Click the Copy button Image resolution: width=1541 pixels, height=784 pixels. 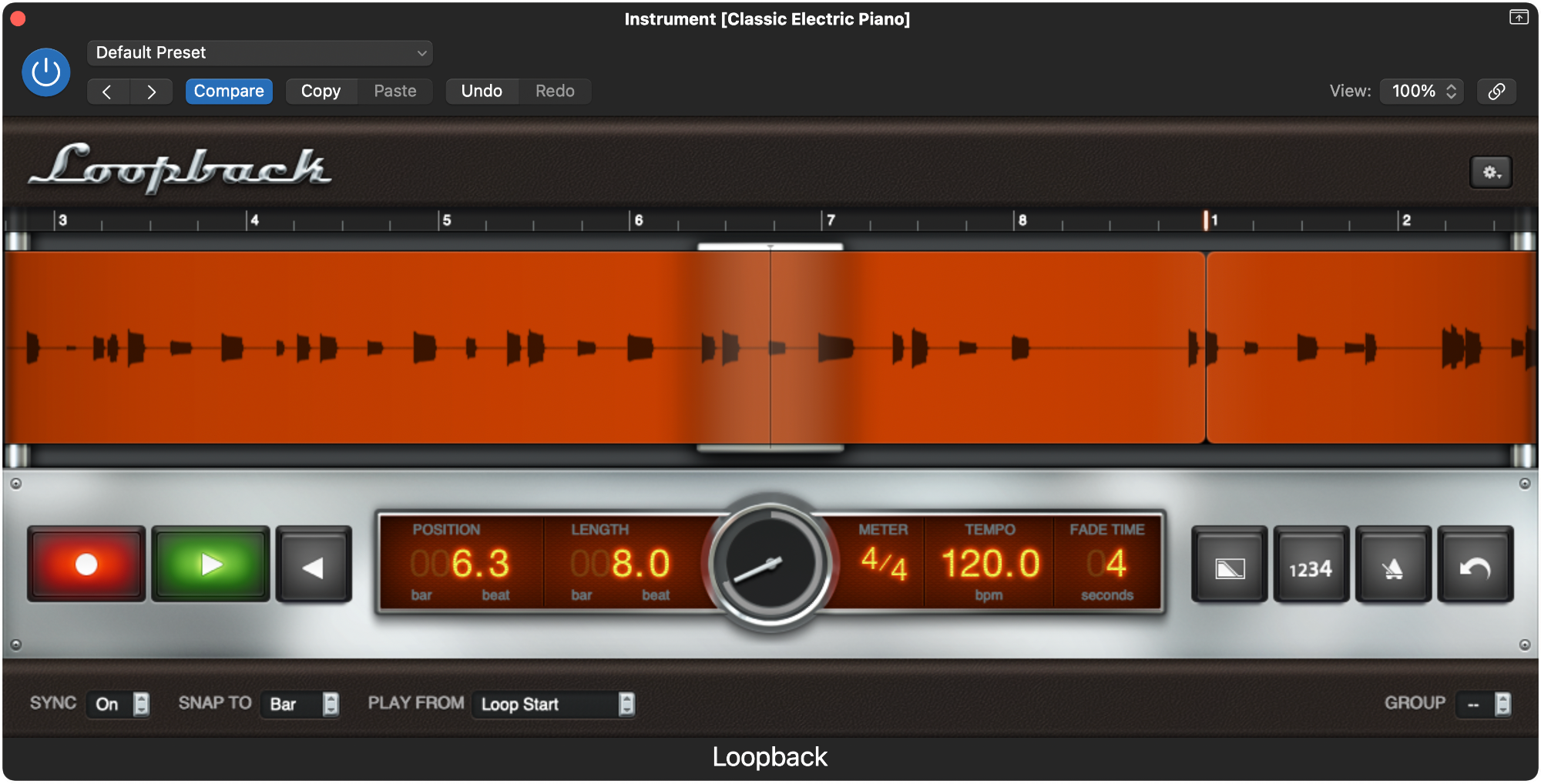(x=321, y=91)
